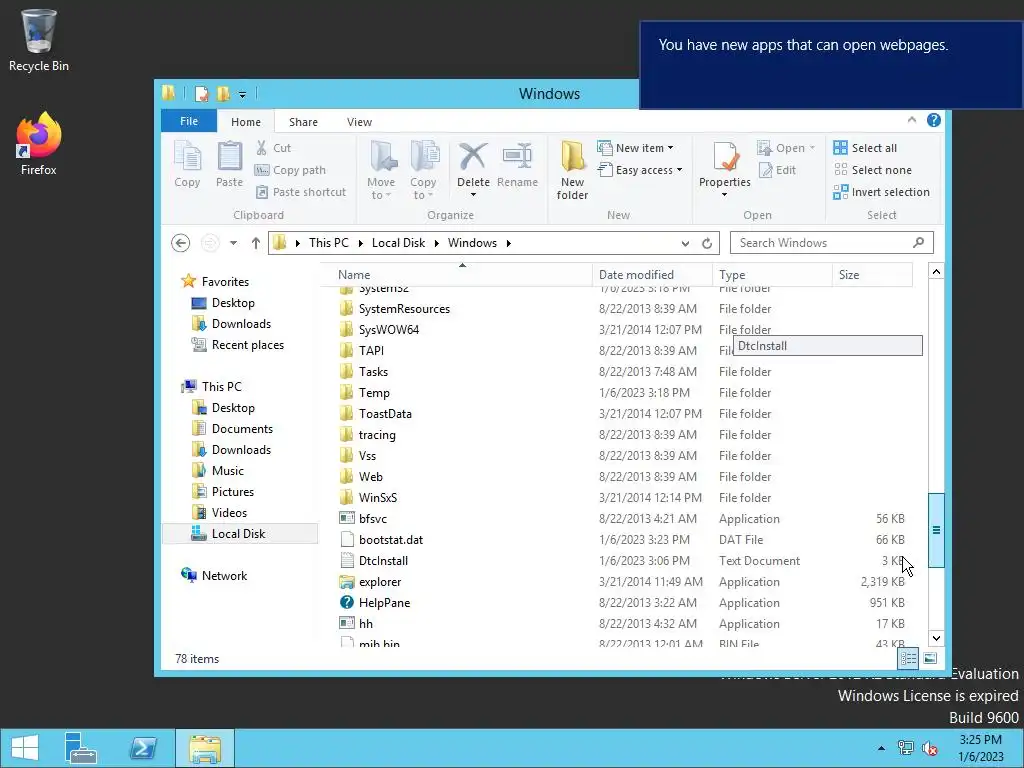Screen dimensions: 1024x768
Task: Collapse the ribbon with the chevron
Action: click(912, 120)
